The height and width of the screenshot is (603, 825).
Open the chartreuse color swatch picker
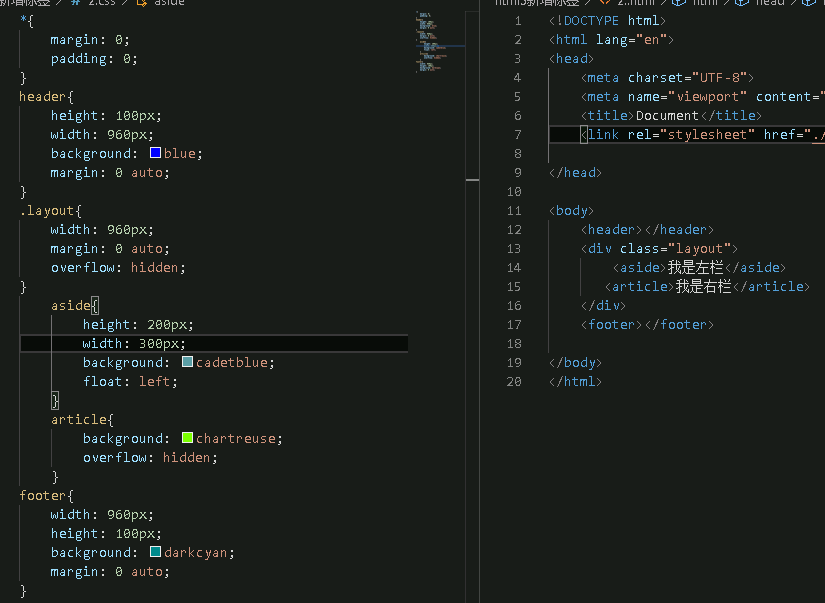tap(187, 437)
